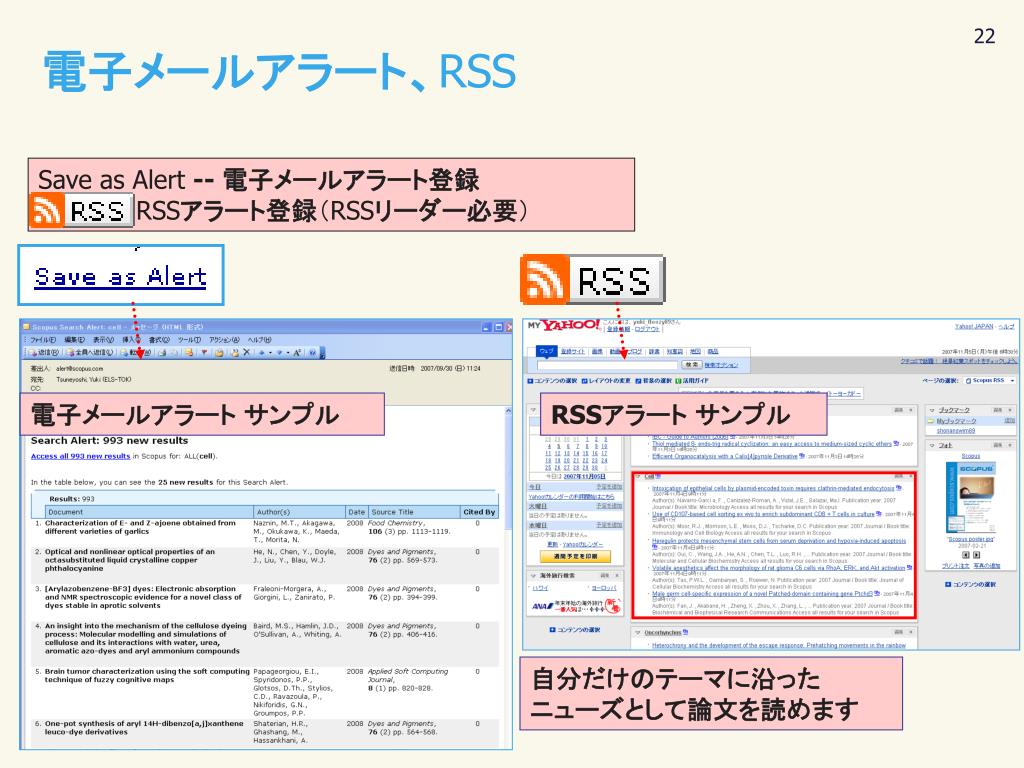Open Intoxication of epithelial cells article link
The height and width of the screenshot is (768, 1024).
coord(773,488)
